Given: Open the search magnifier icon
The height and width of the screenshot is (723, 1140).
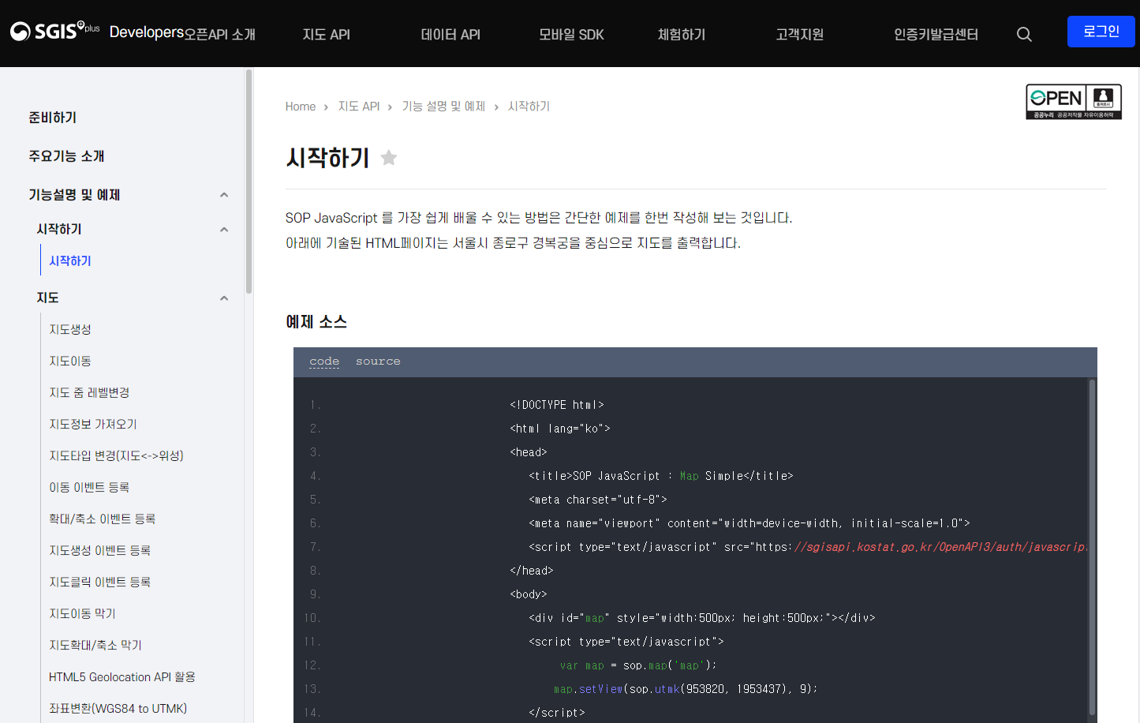Looking at the screenshot, I should [1024, 34].
